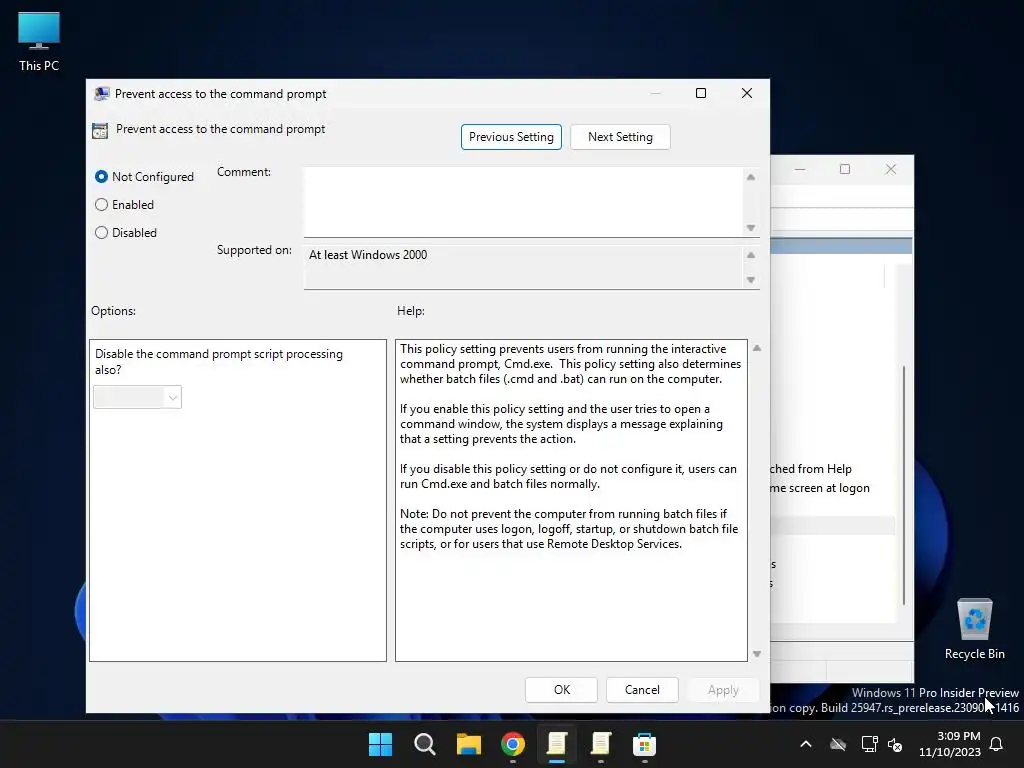This screenshot has width=1024, height=768.
Task: Click the OneDrive tray icon
Action: point(838,744)
